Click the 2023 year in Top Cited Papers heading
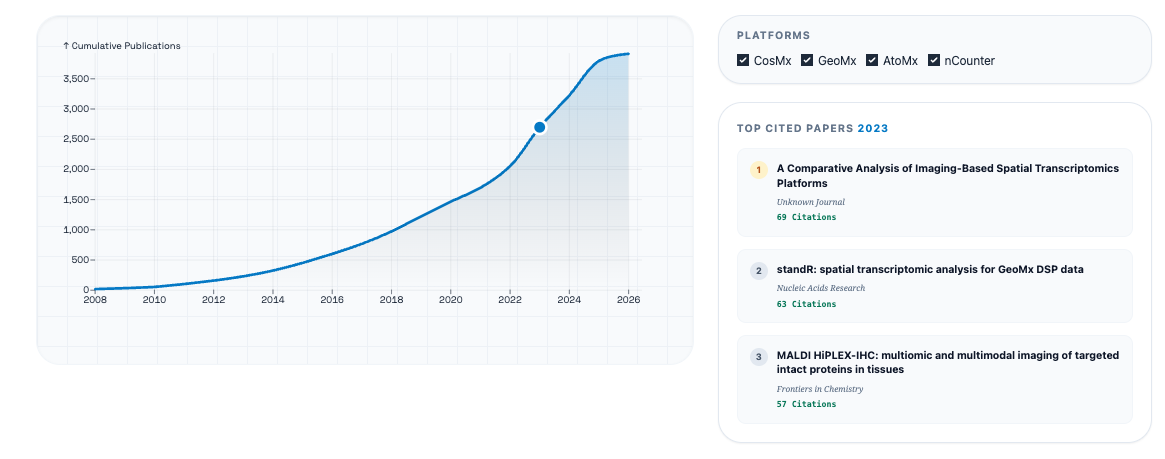 point(872,128)
